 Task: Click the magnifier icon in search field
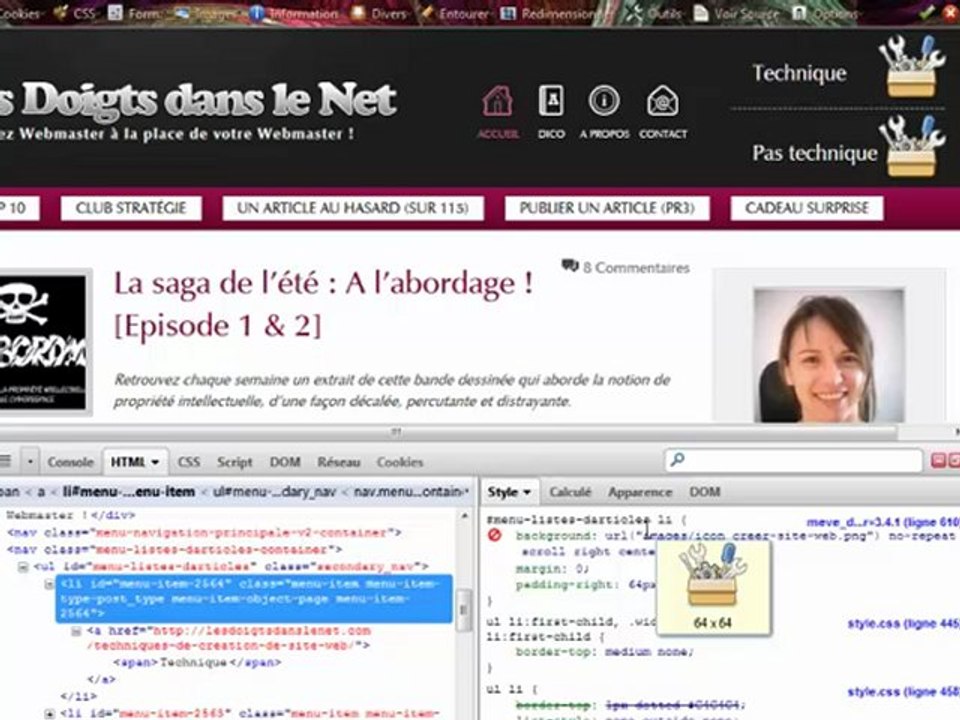pos(677,460)
